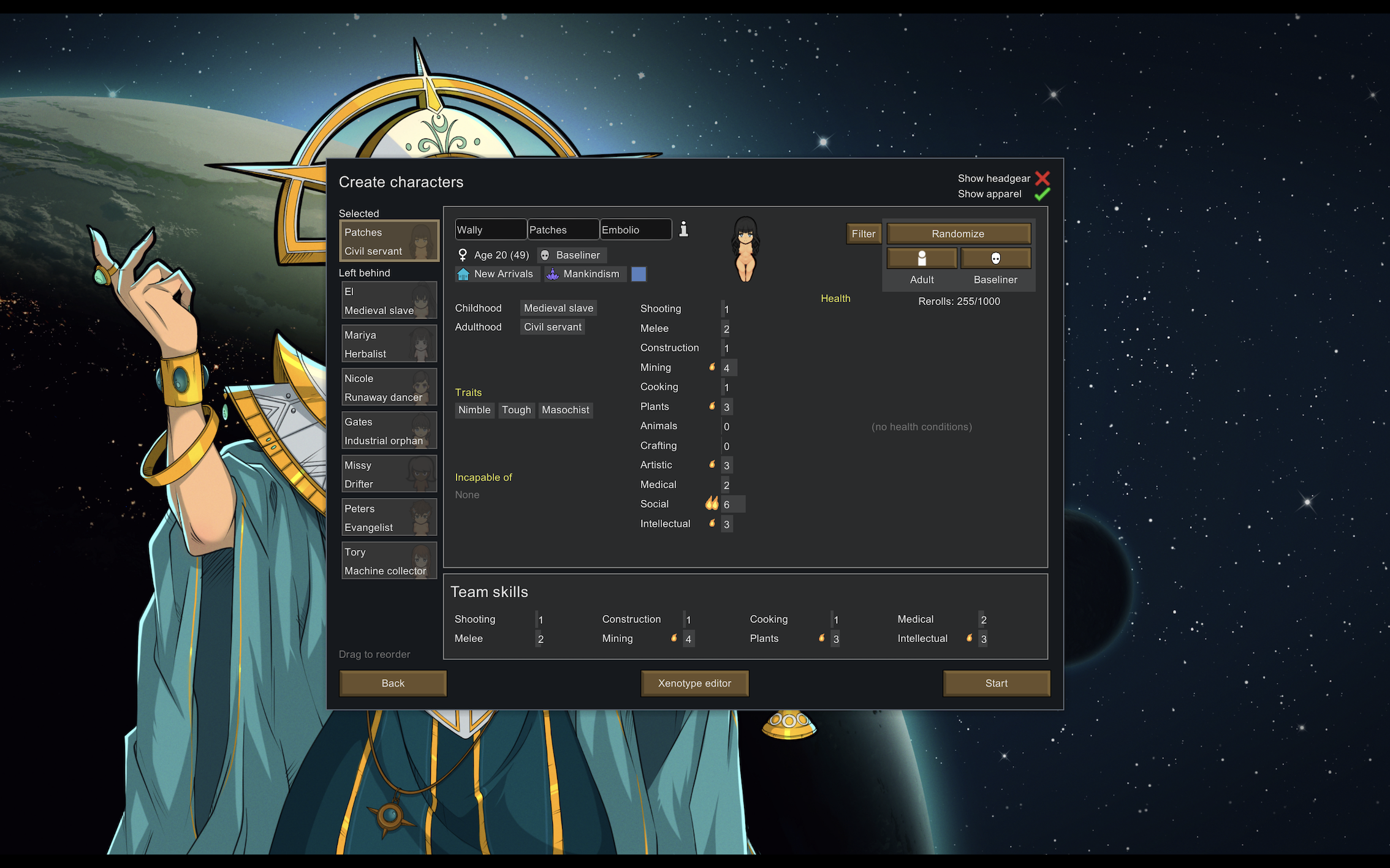Click the character info icon

point(683,229)
